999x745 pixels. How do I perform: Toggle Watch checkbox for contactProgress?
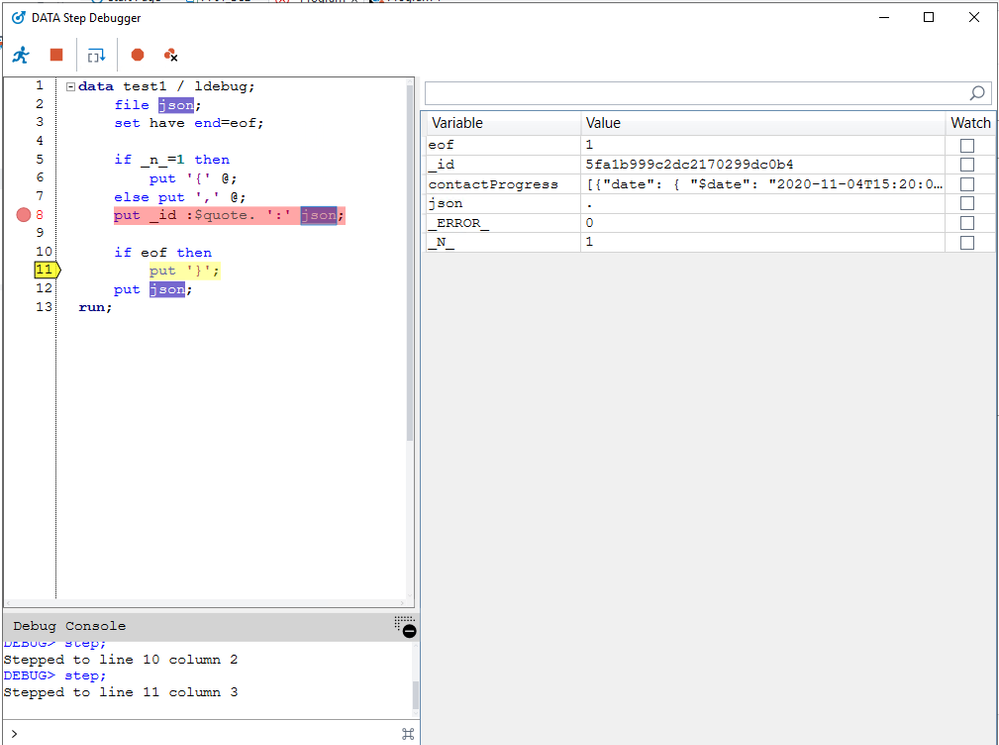click(x=967, y=185)
